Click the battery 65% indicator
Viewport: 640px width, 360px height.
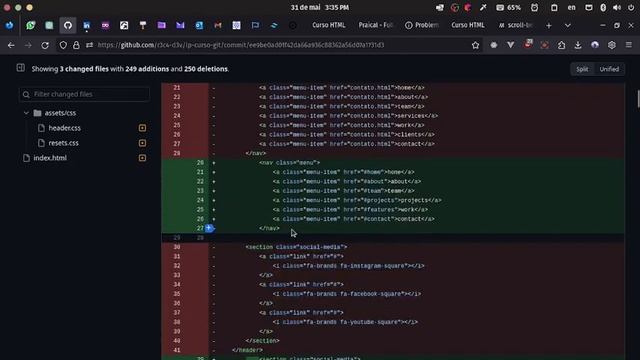click(509, 7)
